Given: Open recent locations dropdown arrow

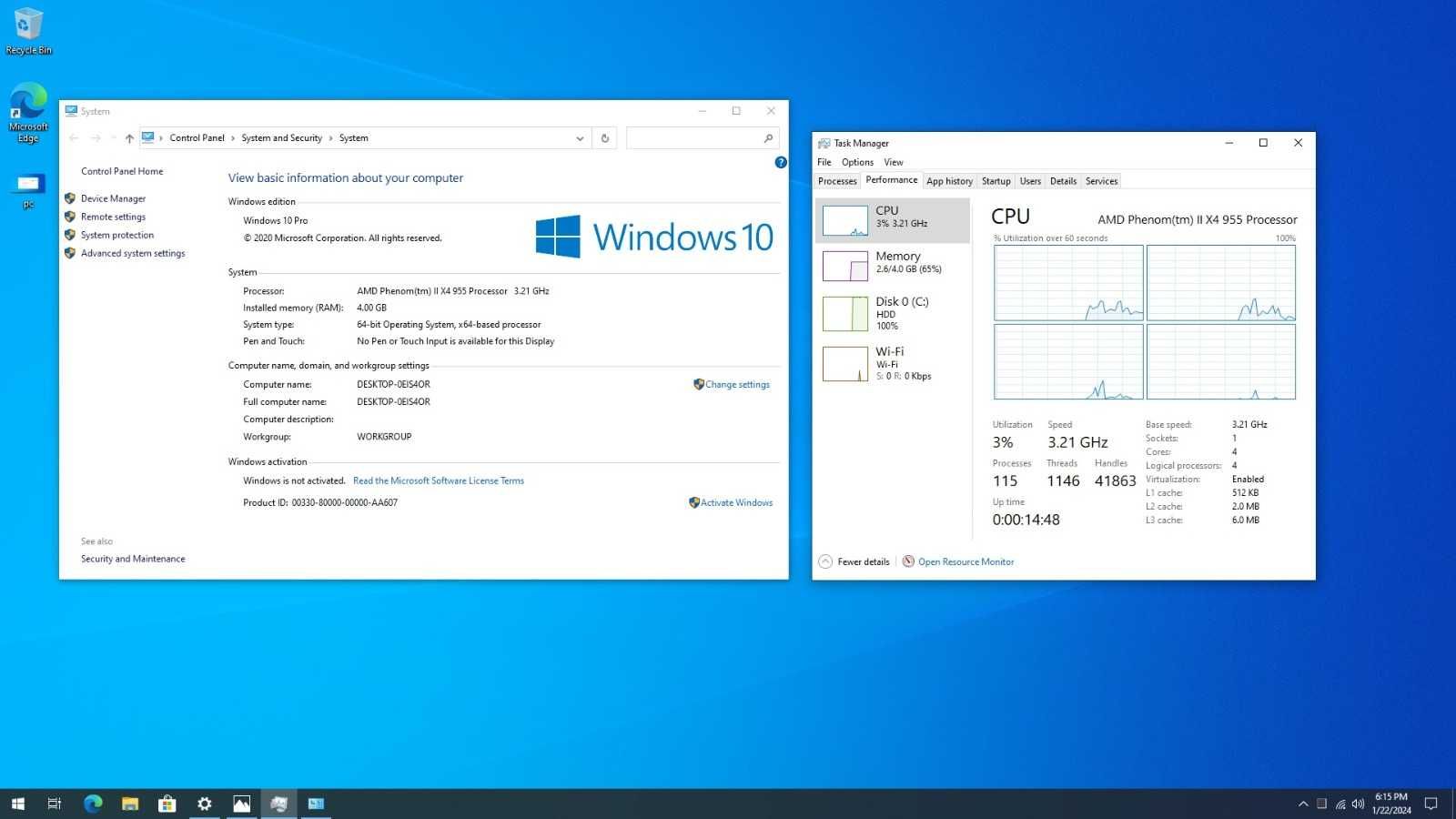Looking at the screenshot, I should 113,138.
